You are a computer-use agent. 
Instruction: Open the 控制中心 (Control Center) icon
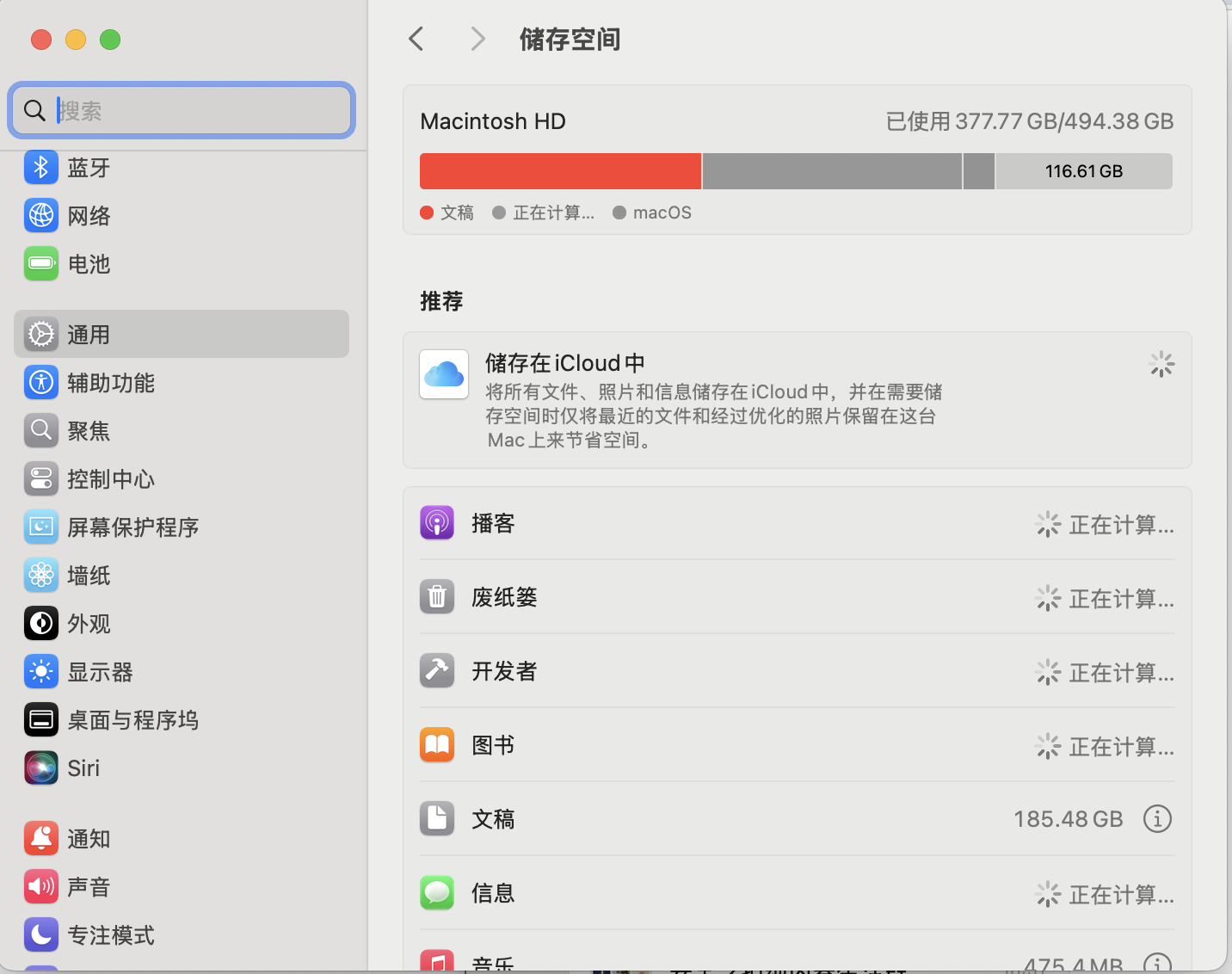click(41, 479)
